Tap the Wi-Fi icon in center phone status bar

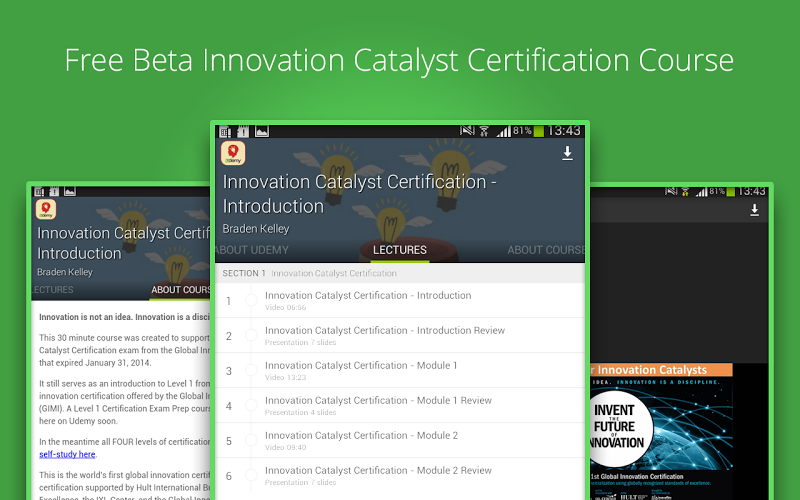484,132
